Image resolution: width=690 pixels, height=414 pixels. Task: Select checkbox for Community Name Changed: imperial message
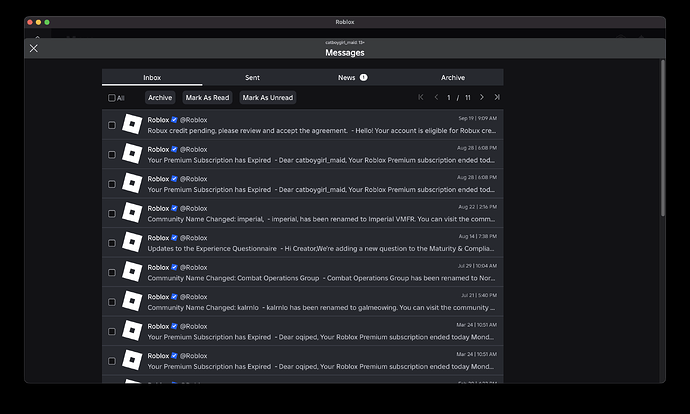click(x=112, y=213)
